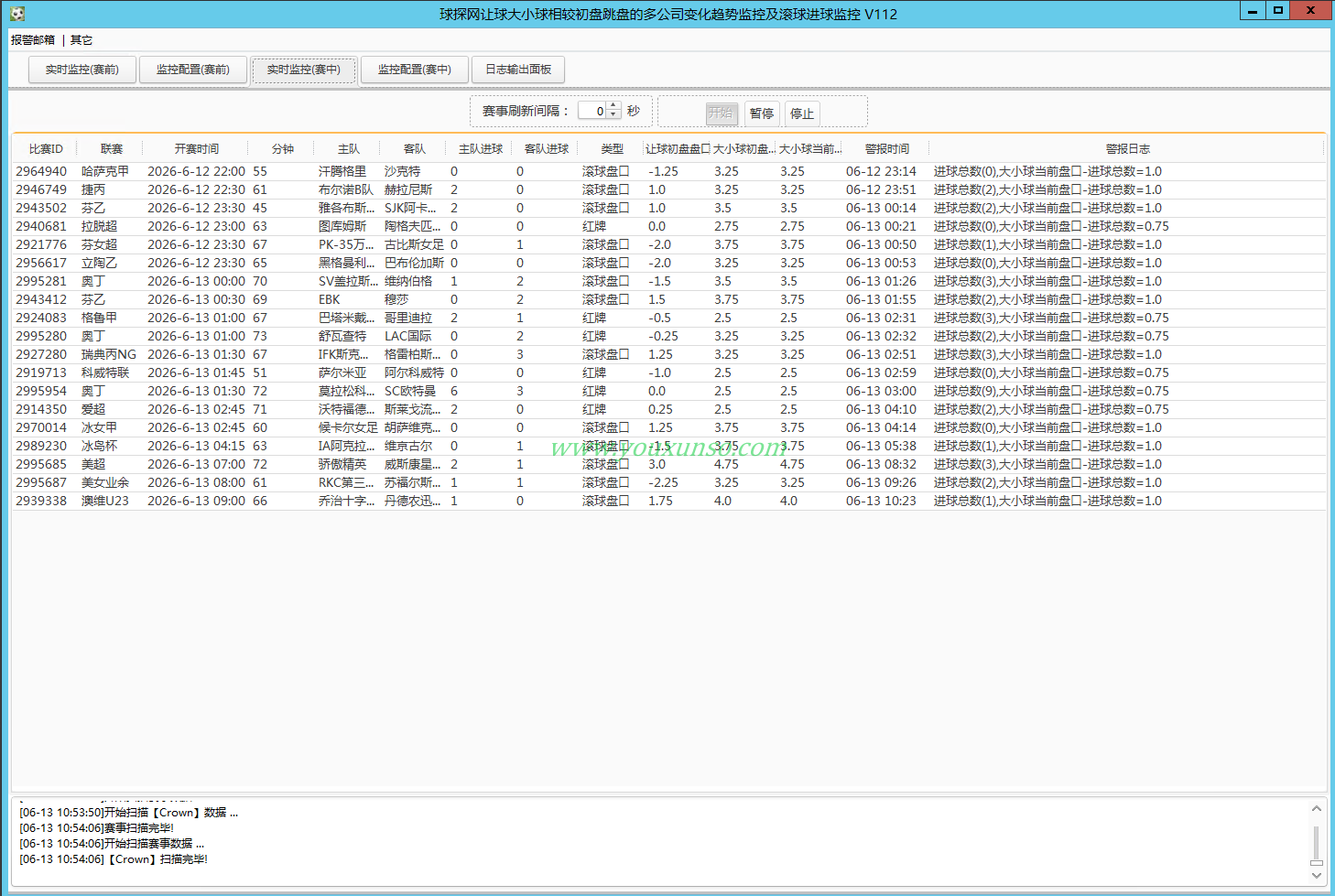Sort by 比赛ID column header
The width and height of the screenshot is (1335, 896).
pyautogui.click(x=46, y=149)
